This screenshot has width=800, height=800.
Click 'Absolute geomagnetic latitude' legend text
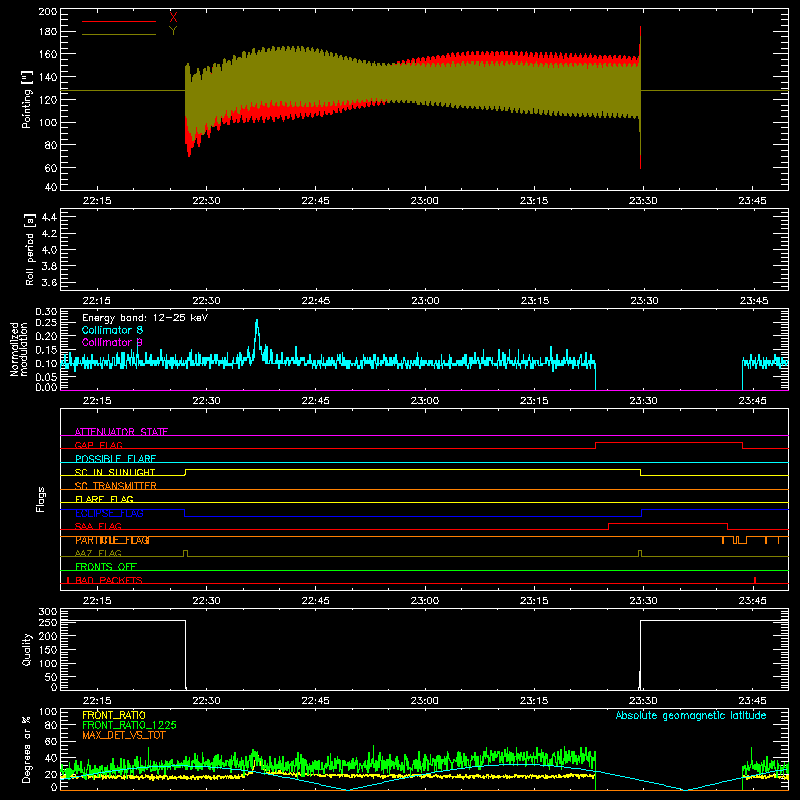691,715
